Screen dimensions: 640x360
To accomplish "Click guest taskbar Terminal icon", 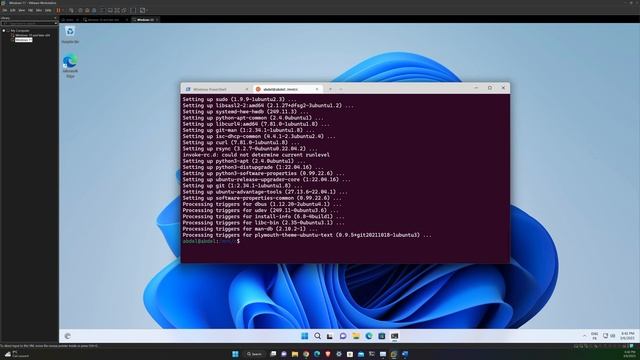I will pos(394,336).
